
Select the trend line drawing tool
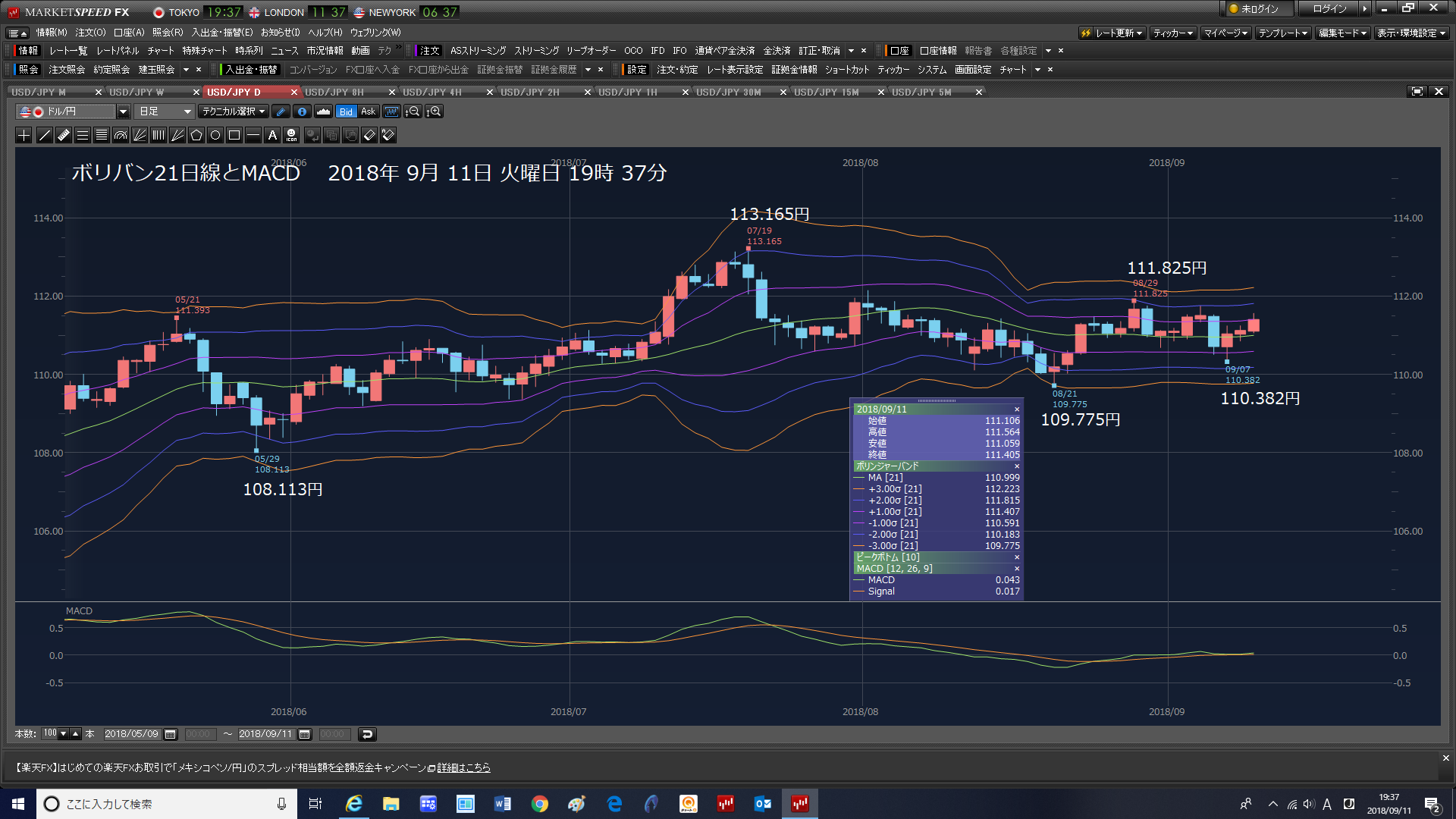coord(44,135)
